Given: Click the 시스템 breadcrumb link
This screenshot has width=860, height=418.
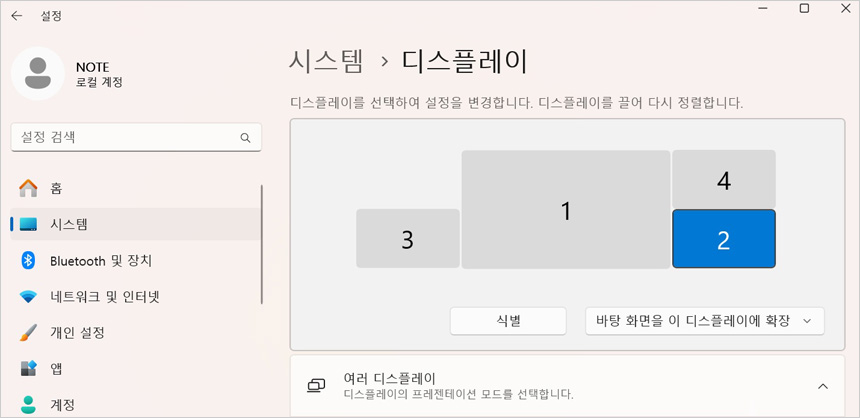Looking at the screenshot, I should point(326,60).
